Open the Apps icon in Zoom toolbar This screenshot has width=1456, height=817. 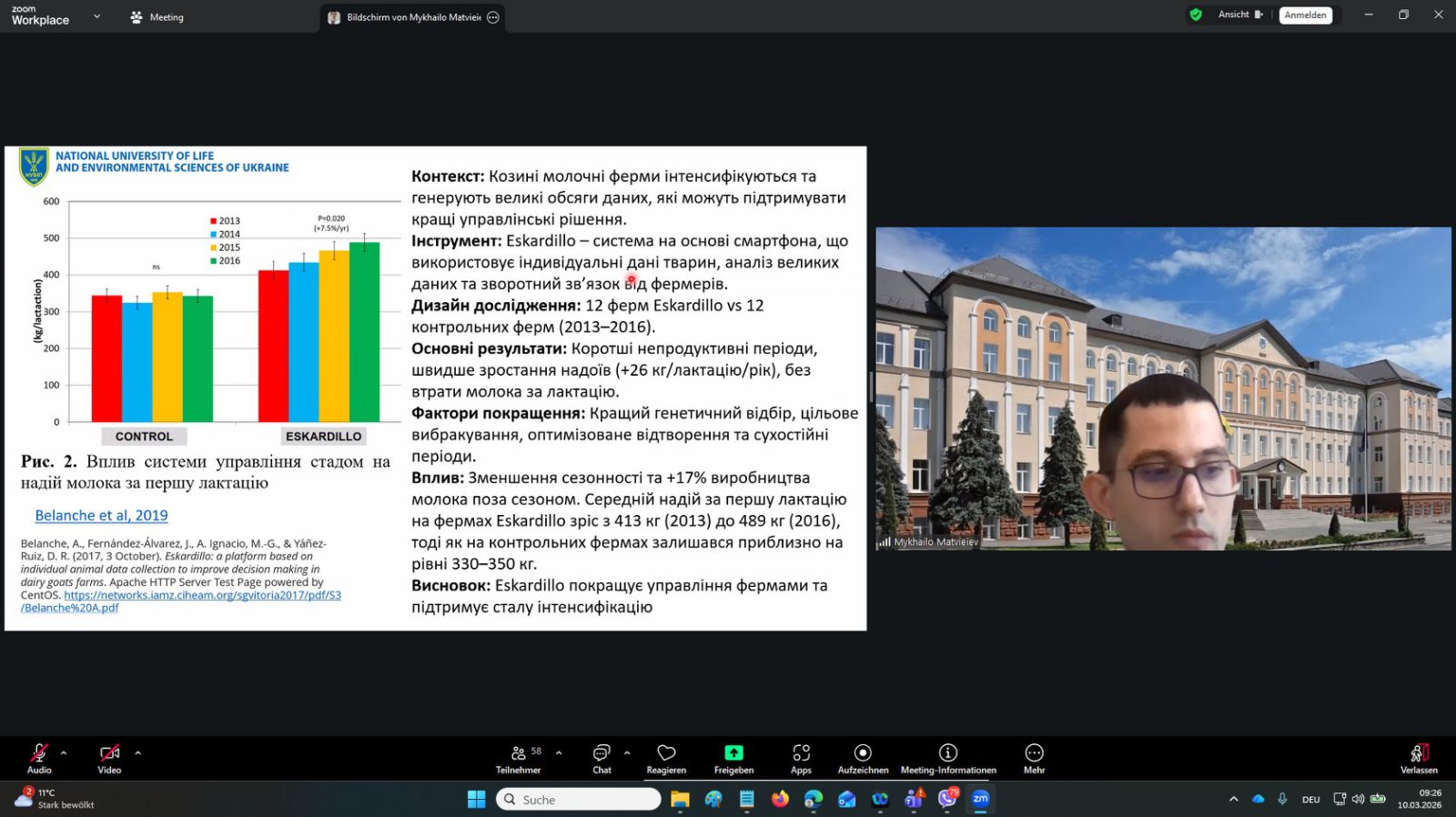(x=801, y=758)
